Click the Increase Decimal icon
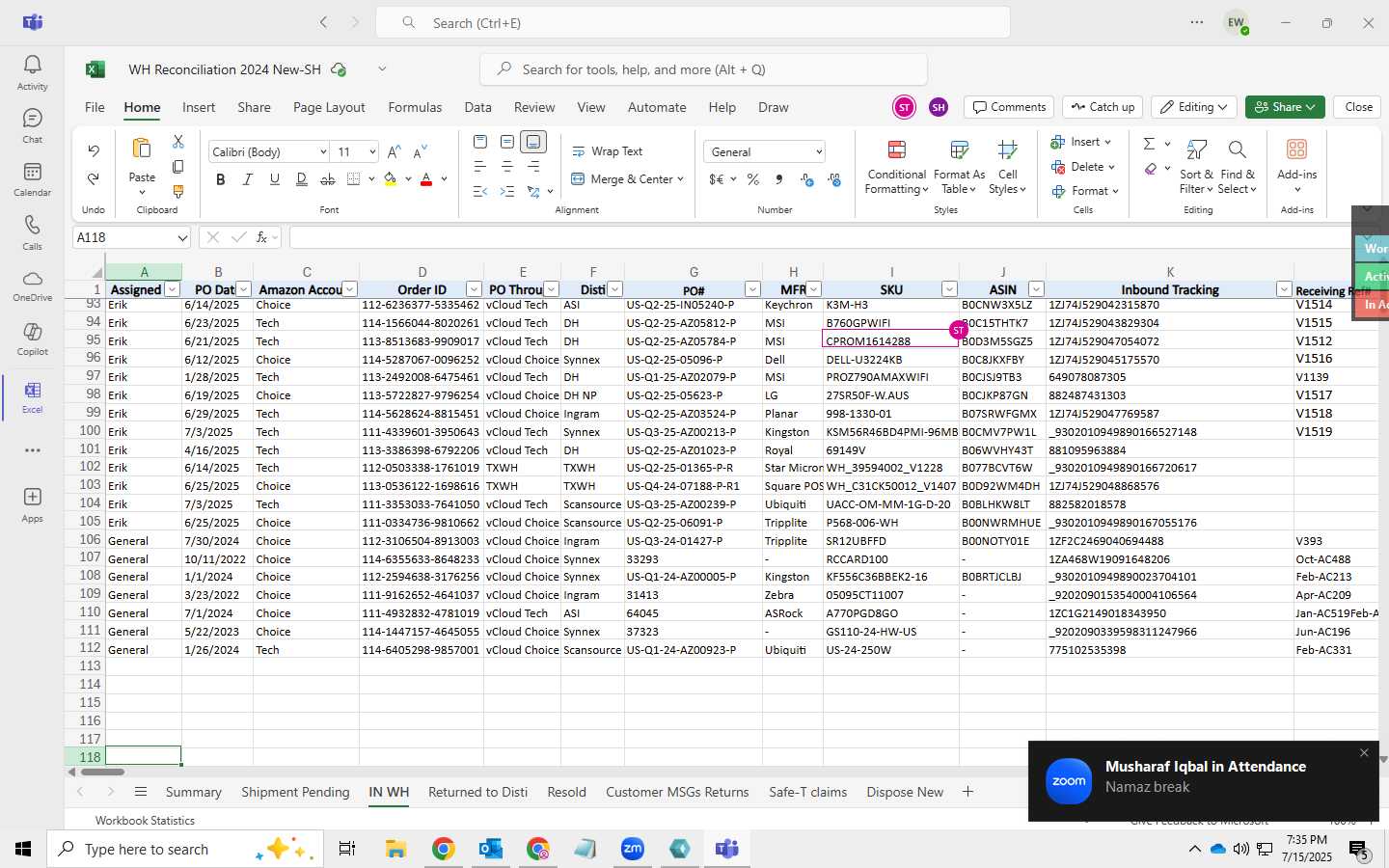 pyautogui.click(x=807, y=179)
